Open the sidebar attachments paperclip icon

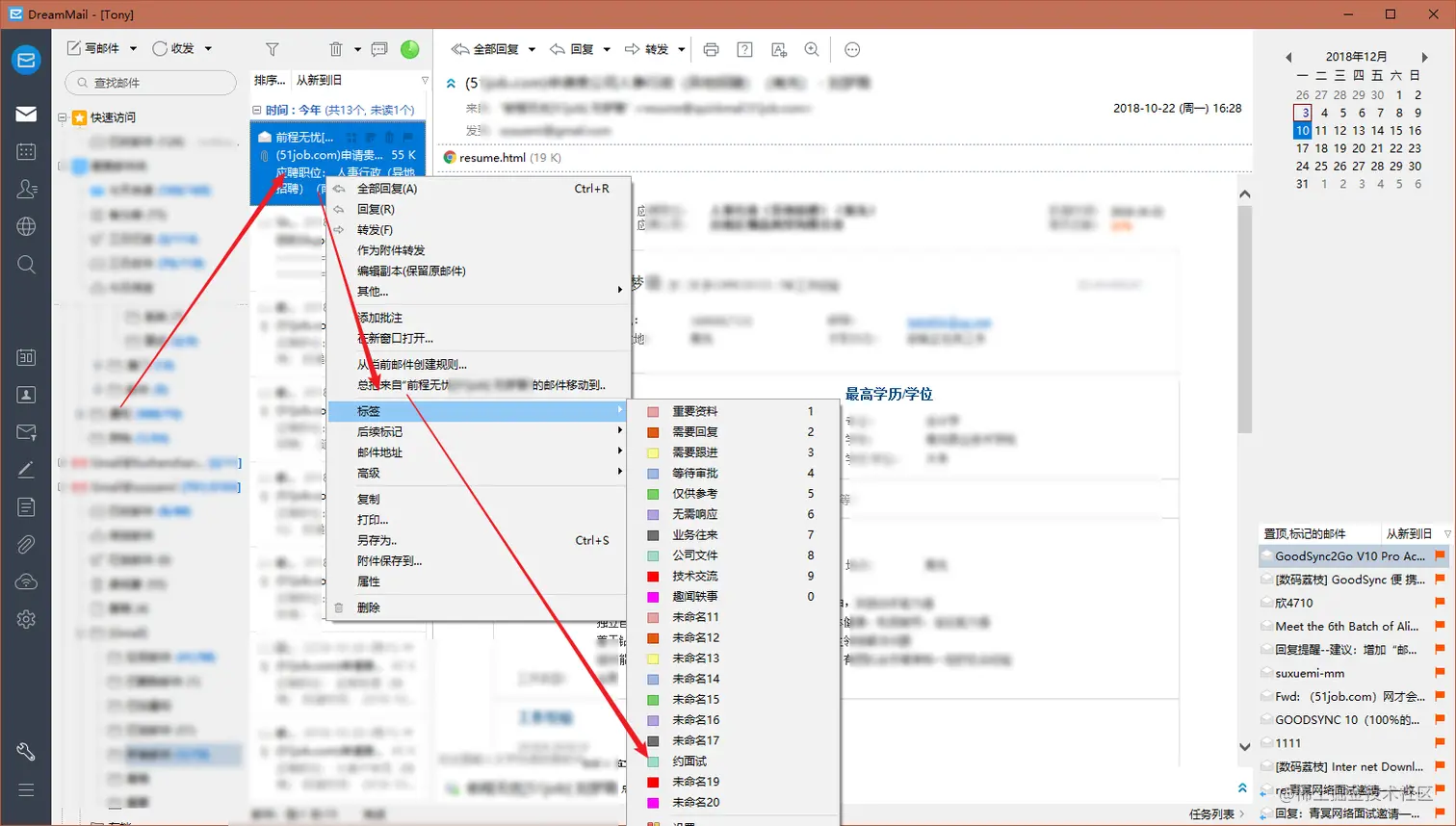pyautogui.click(x=26, y=545)
